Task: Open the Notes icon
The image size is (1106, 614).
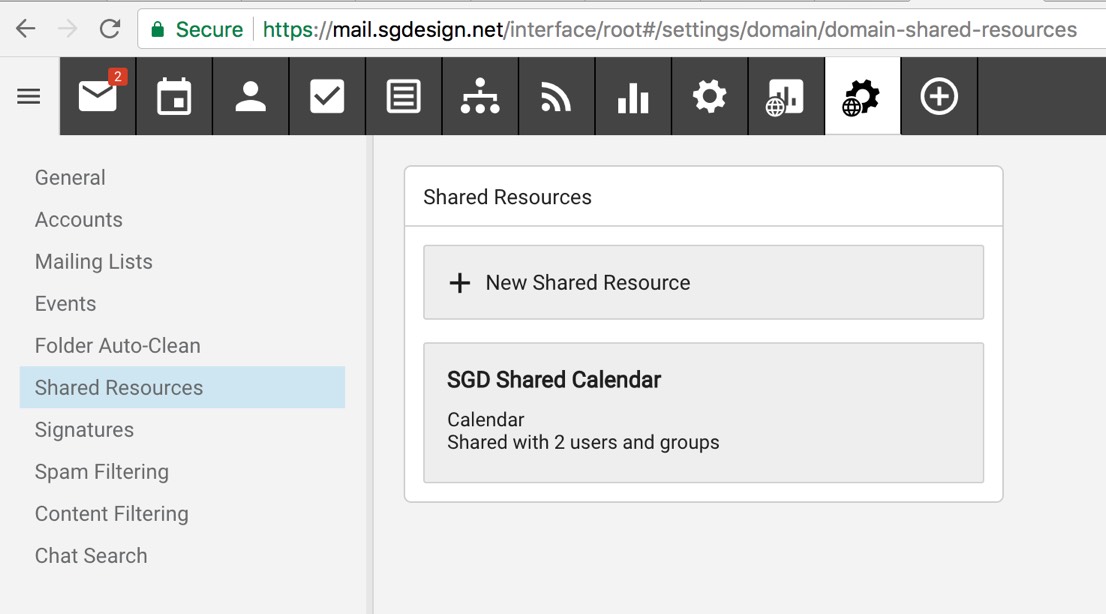Action: (403, 97)
